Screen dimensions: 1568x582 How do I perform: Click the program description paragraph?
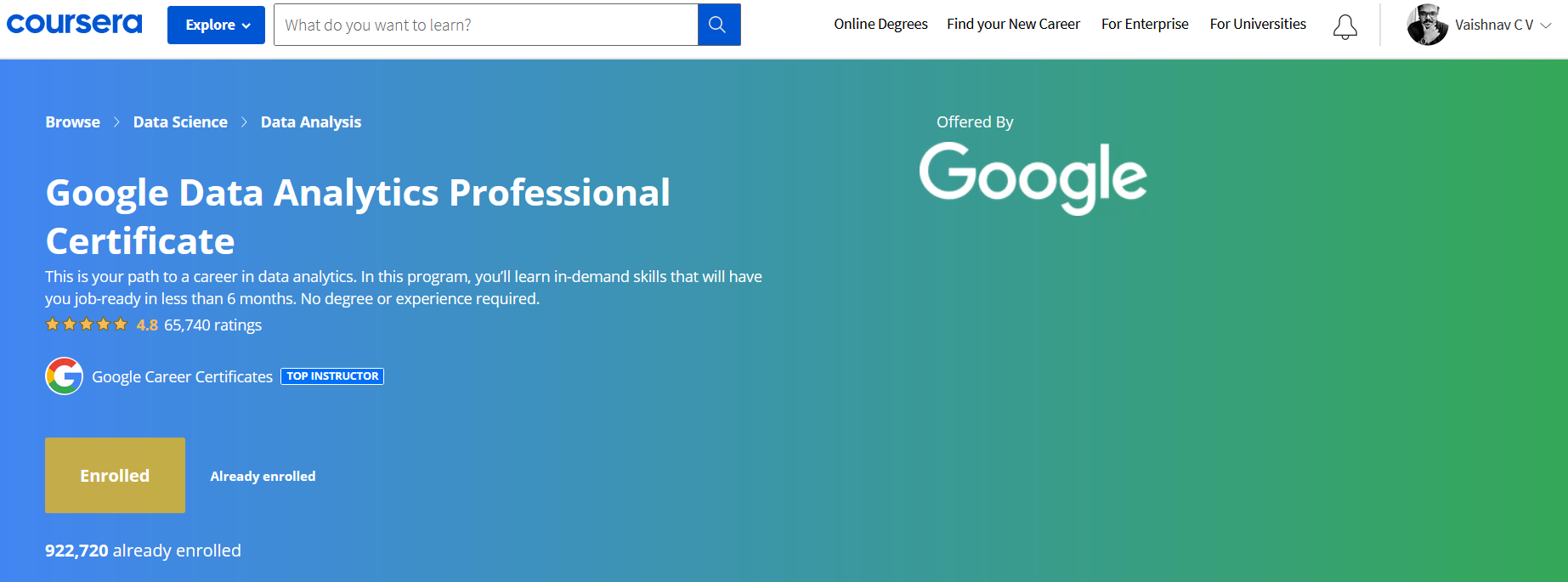(404, 287)
